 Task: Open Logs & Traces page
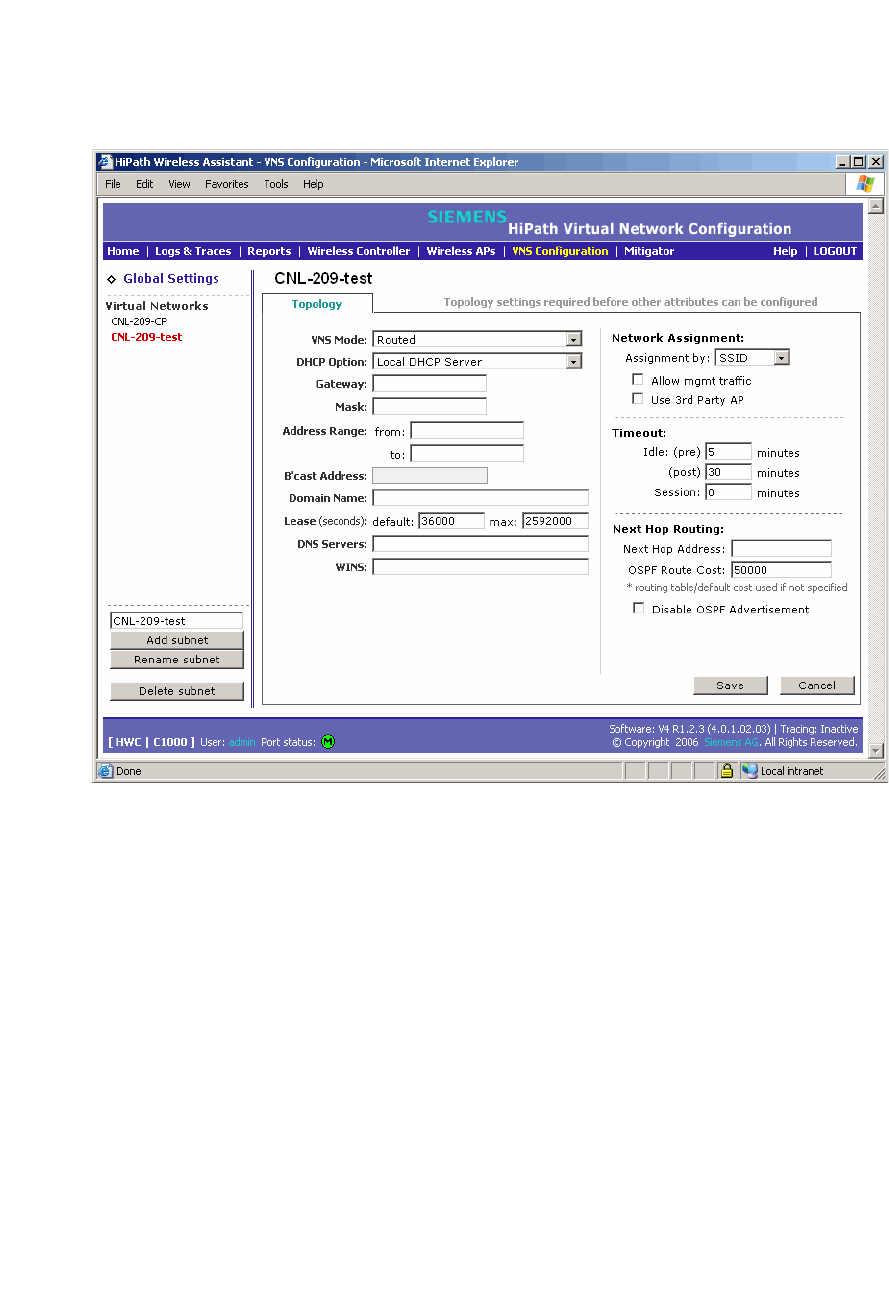tap(193, 251)
